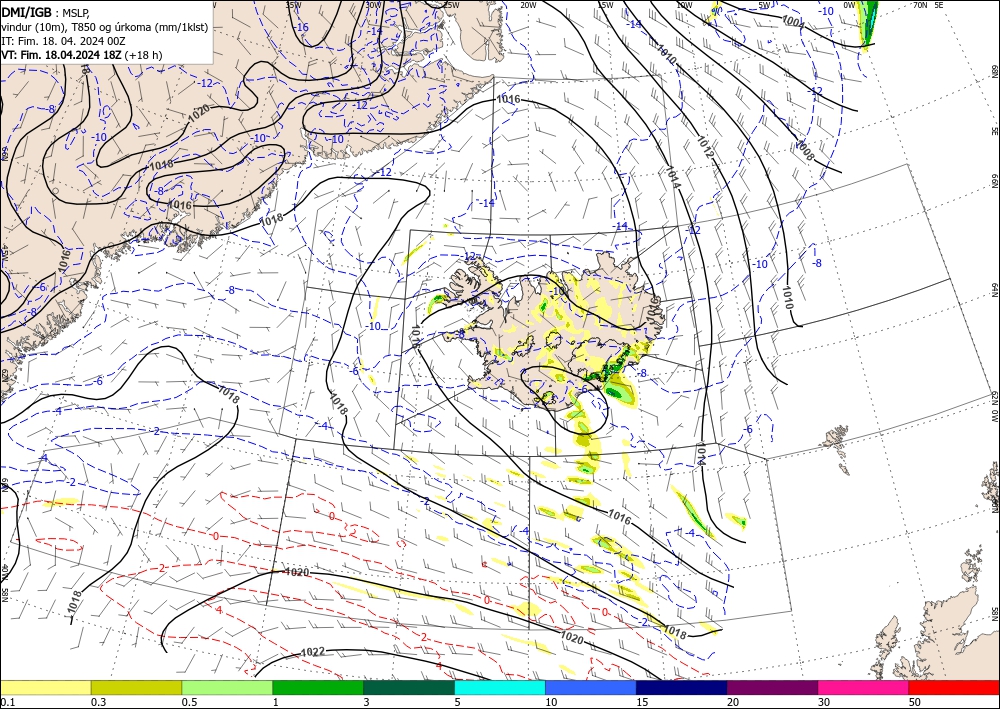Click the 'vindur (10m), T850 og úrkoma' line
Image resolution: width=1000 pixels, height=709 pixels.
coord(105,27)
